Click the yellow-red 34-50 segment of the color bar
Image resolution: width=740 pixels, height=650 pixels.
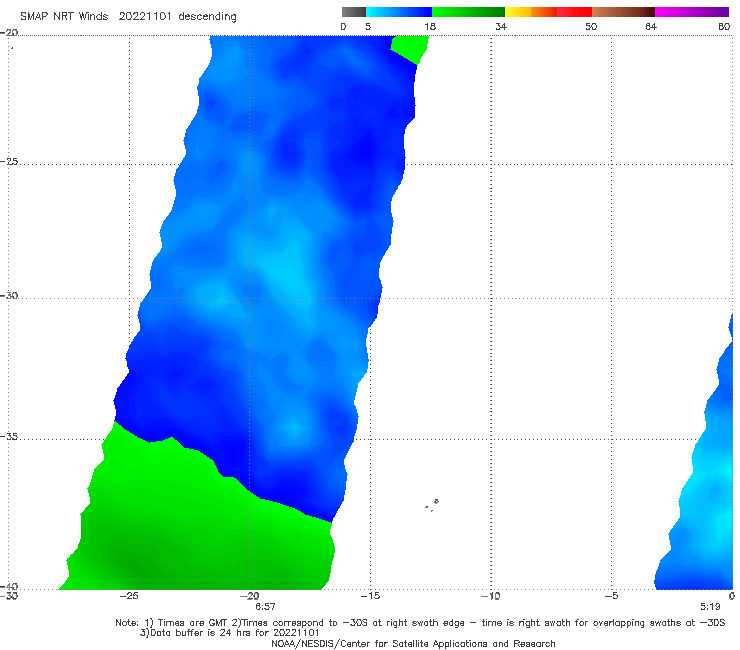pyautogui.click(x=548, y=12)
